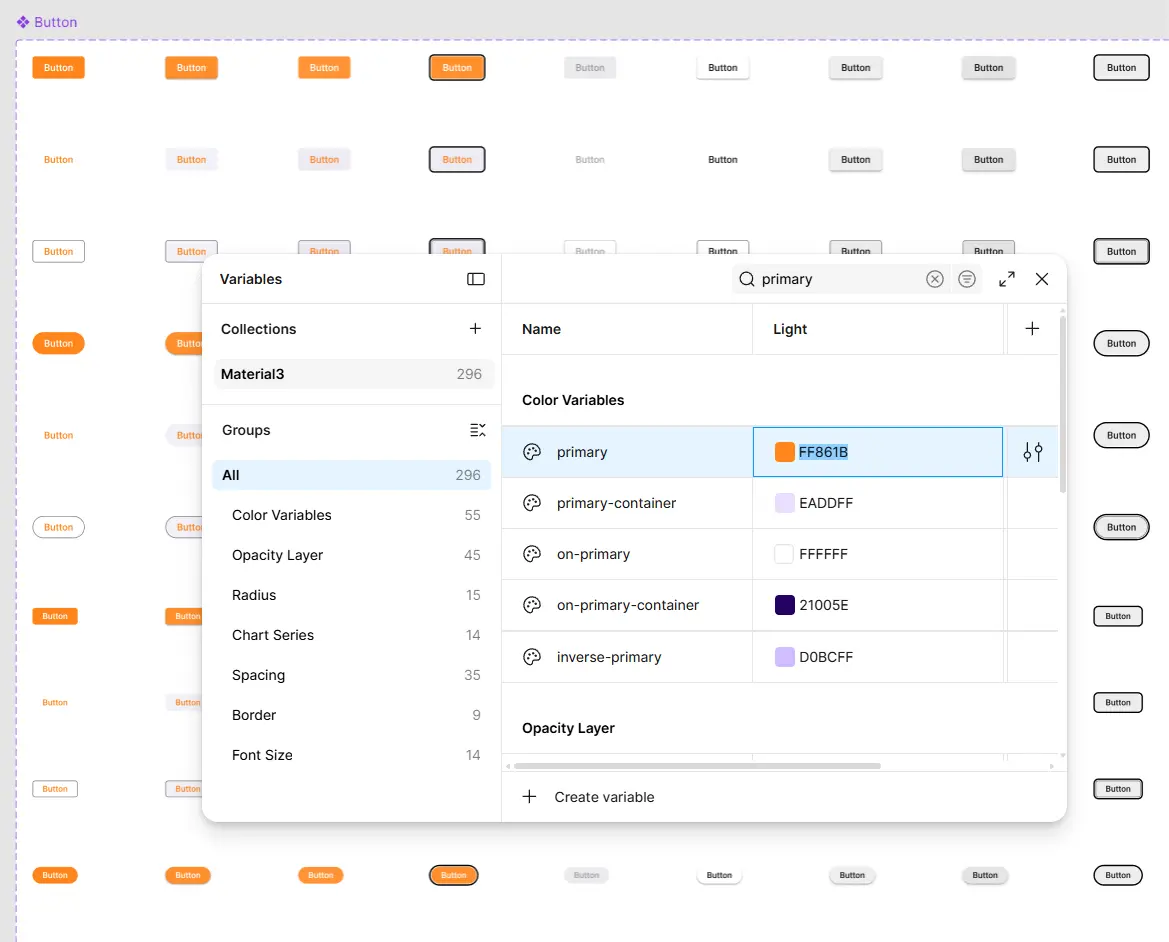1169x942 pixels.
Task: Open the Color Variables group
Action: pyautogui.click(x=351, y=515)
